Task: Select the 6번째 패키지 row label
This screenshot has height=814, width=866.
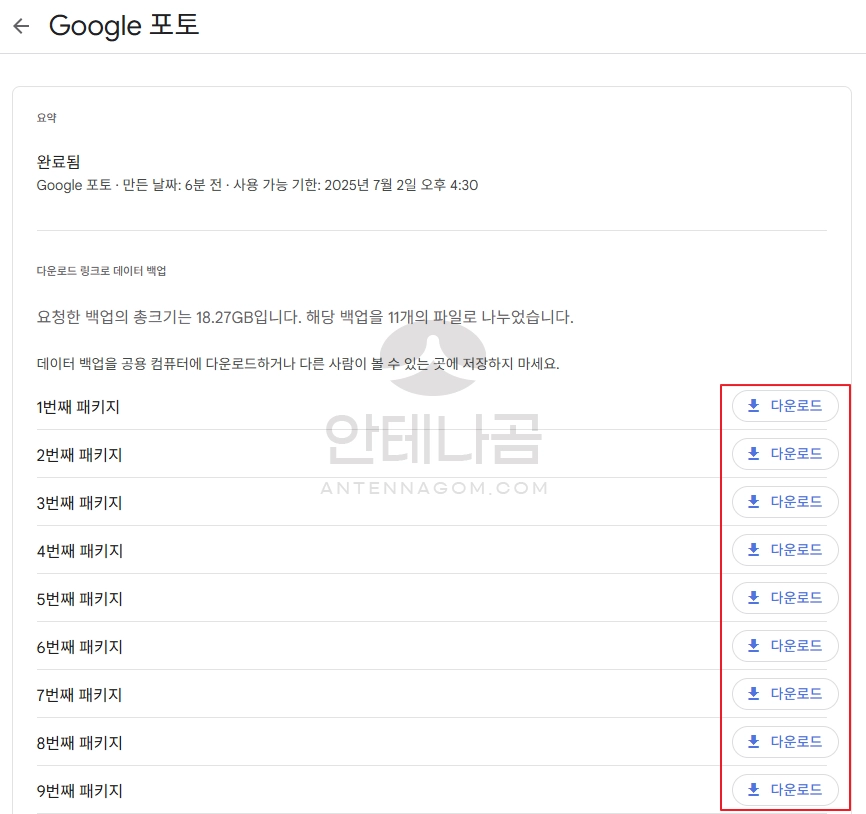Action: click(79, 647)
